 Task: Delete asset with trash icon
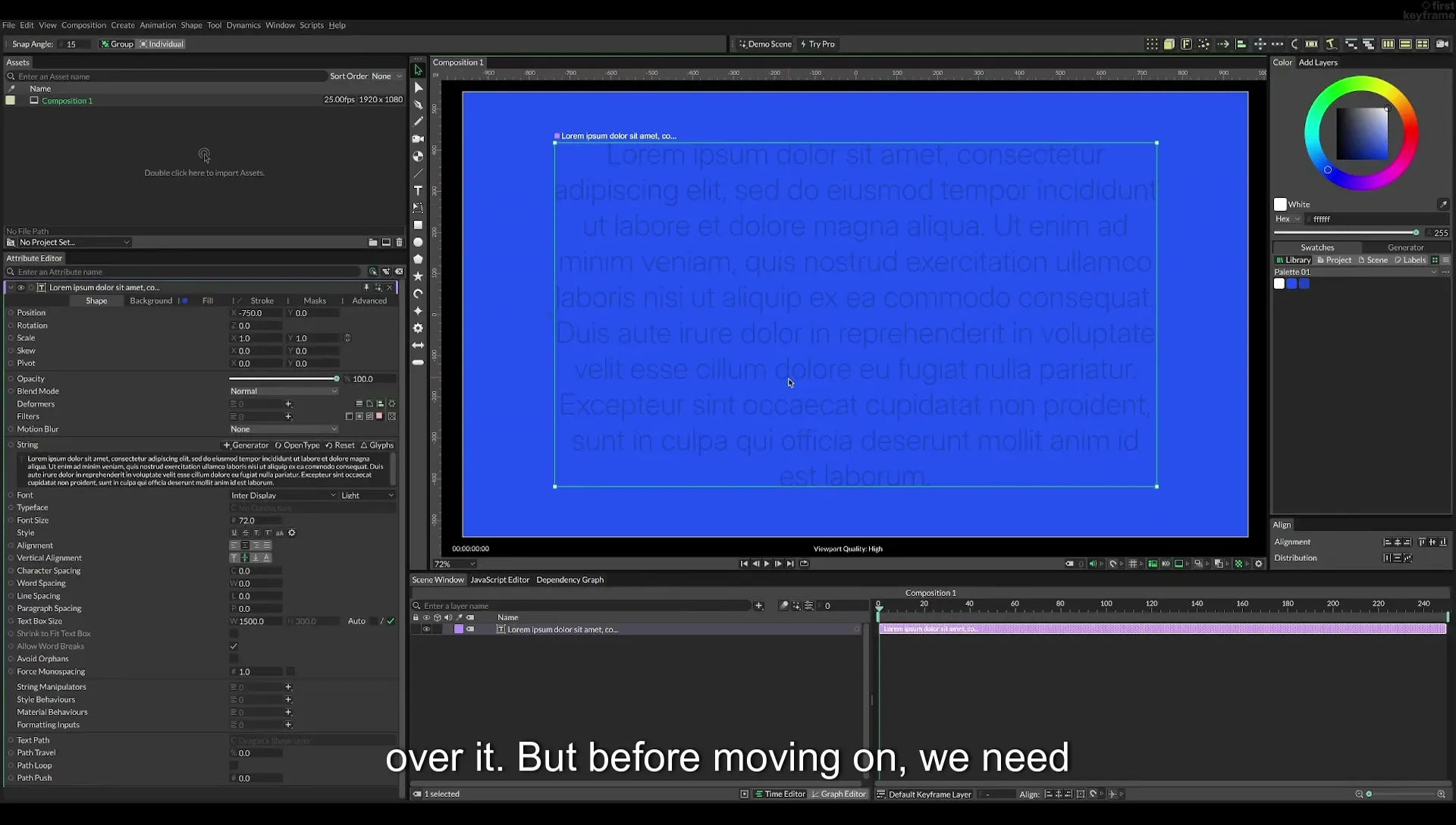coord(399,243)
